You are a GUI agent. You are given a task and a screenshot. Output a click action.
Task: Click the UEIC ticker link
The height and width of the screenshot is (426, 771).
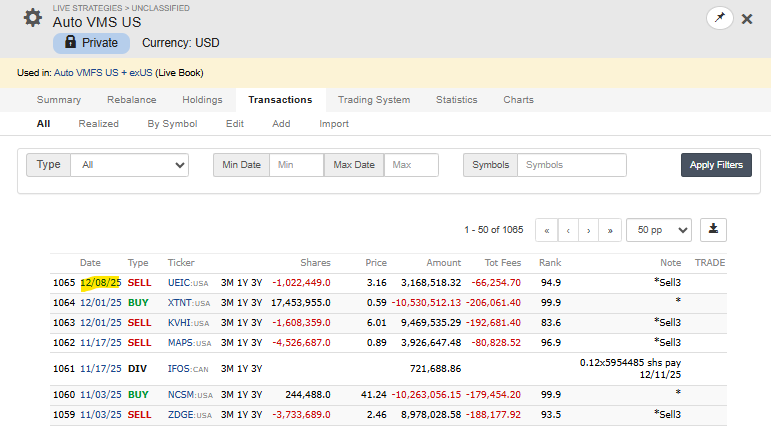tap(179, 283)
